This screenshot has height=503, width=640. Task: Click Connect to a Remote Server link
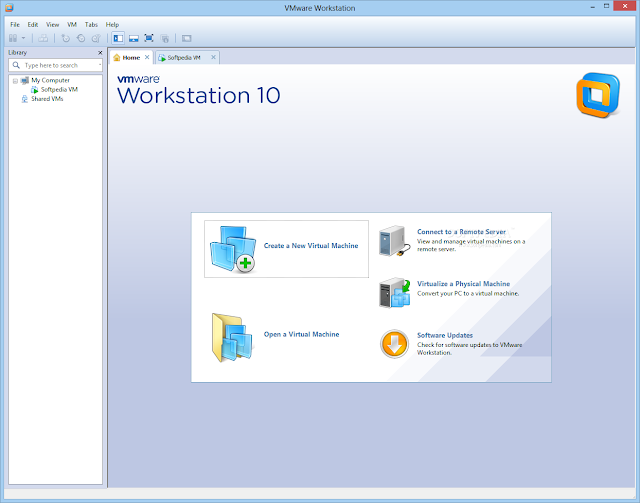[461, 232]
